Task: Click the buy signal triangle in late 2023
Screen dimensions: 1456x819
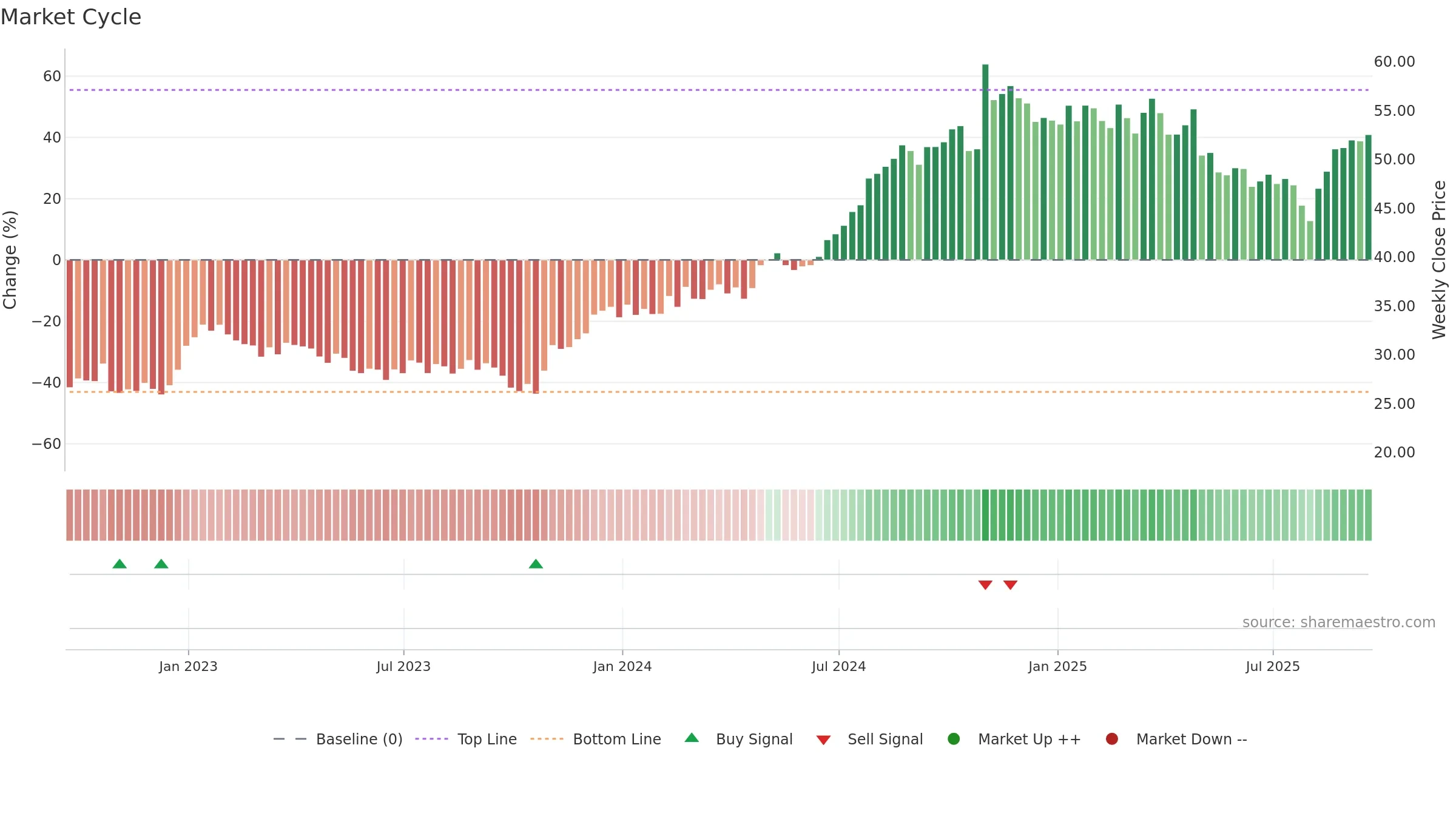Action: tap(536, 564)
